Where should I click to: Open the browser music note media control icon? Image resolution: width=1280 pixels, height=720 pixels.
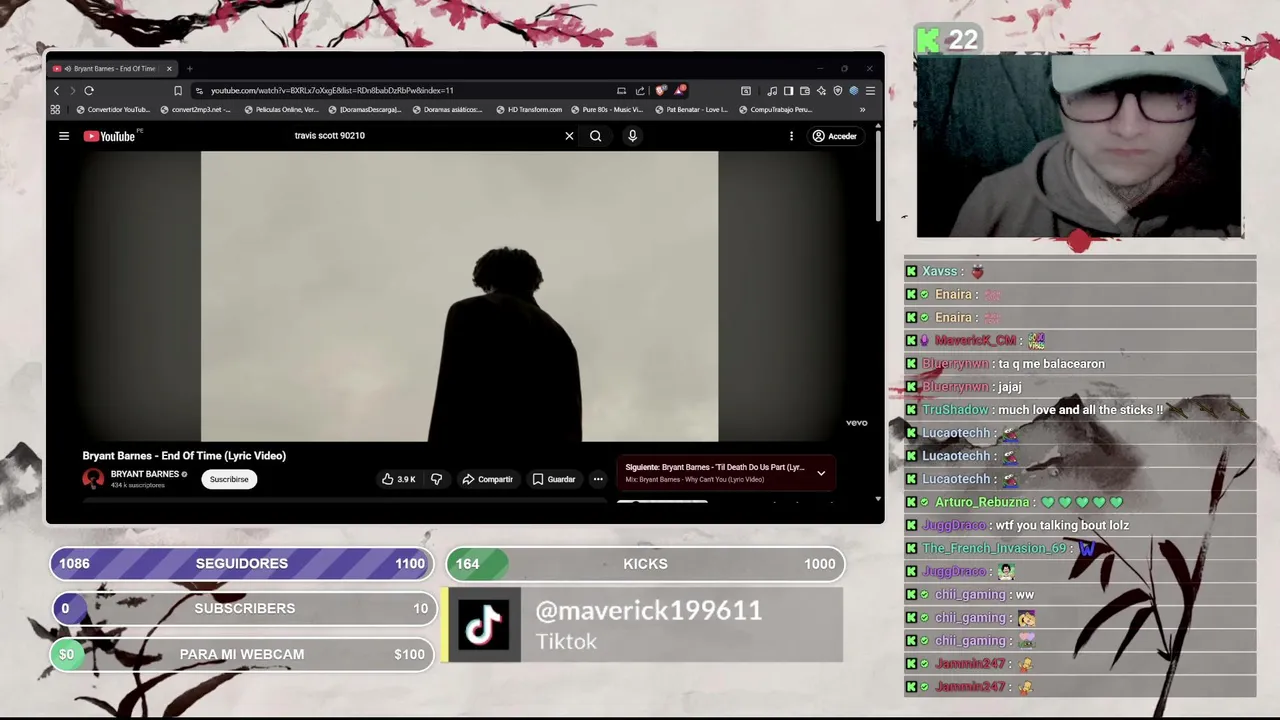tap(772, 90)
